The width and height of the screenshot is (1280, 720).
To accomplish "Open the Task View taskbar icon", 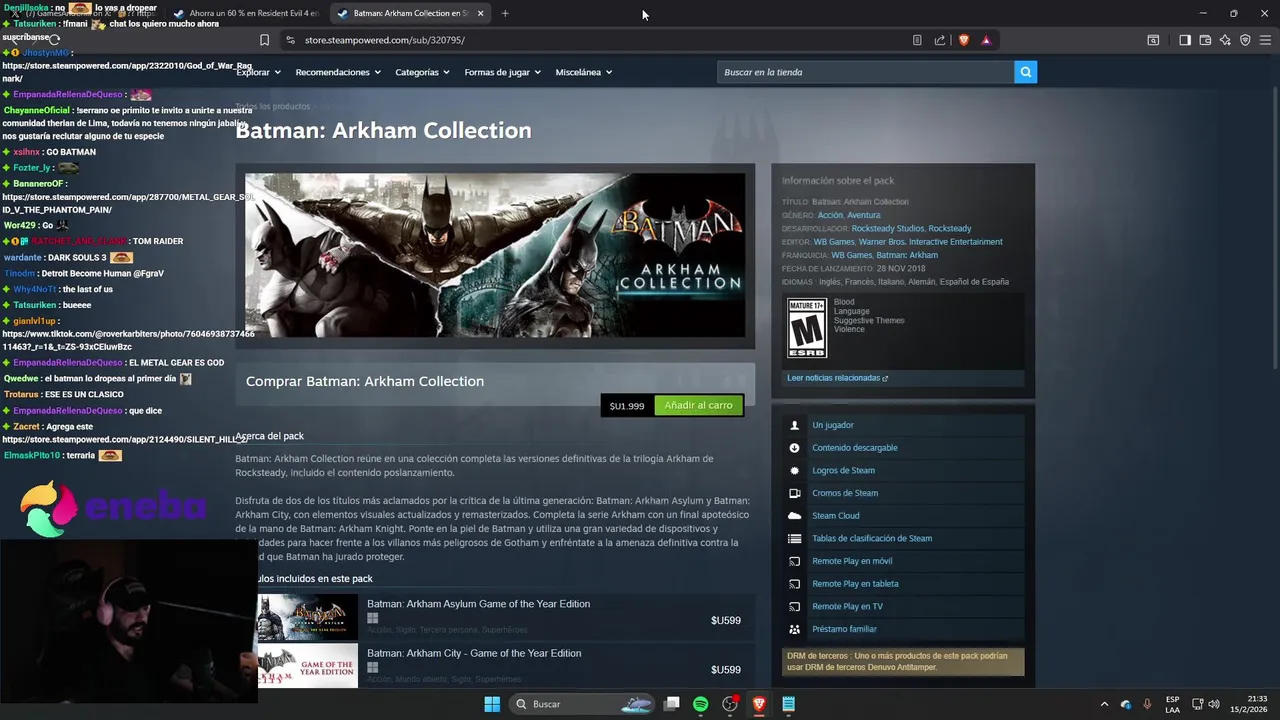I will click(672, 704).
